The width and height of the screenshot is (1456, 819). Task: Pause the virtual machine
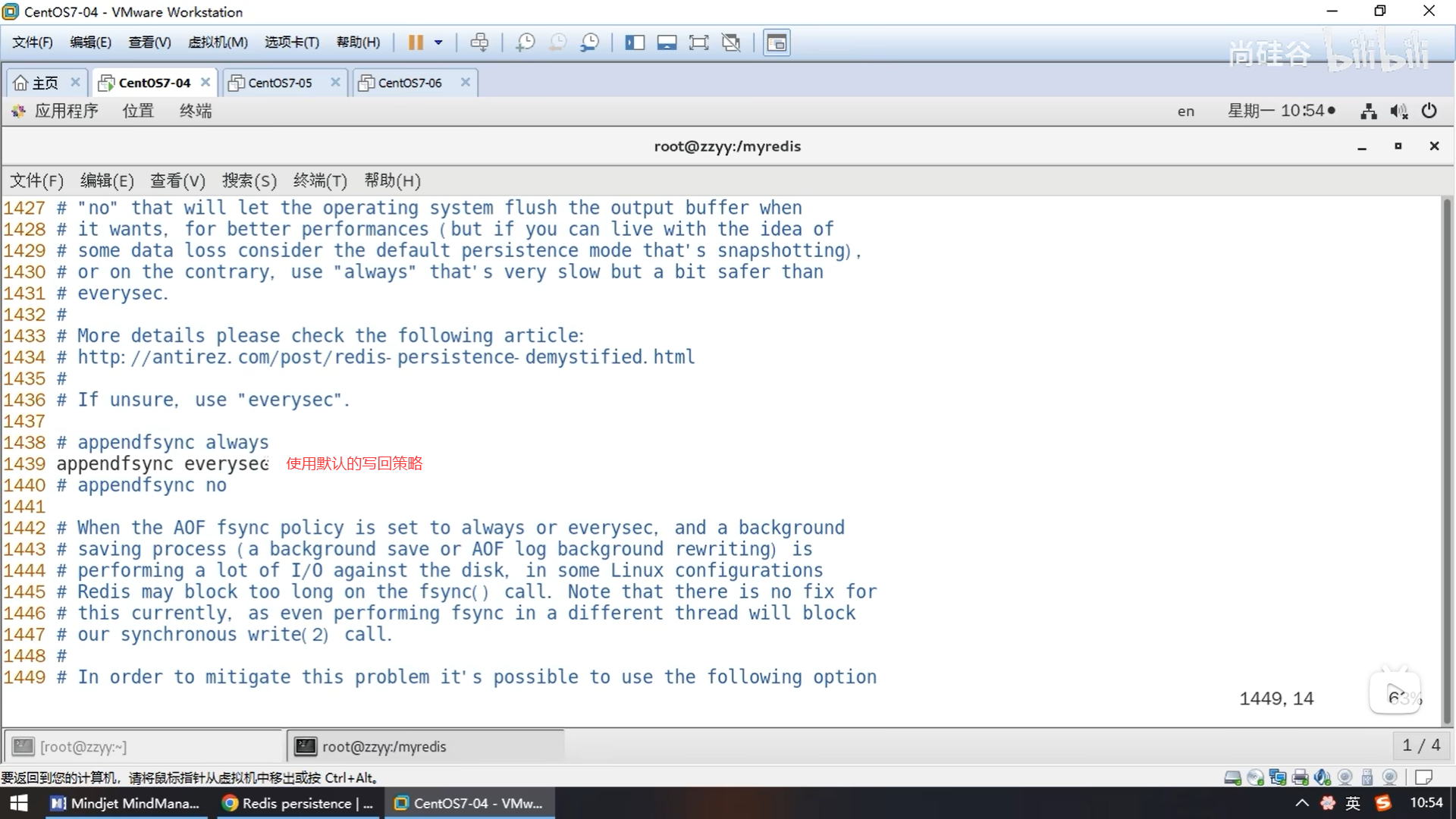[415, 42]
